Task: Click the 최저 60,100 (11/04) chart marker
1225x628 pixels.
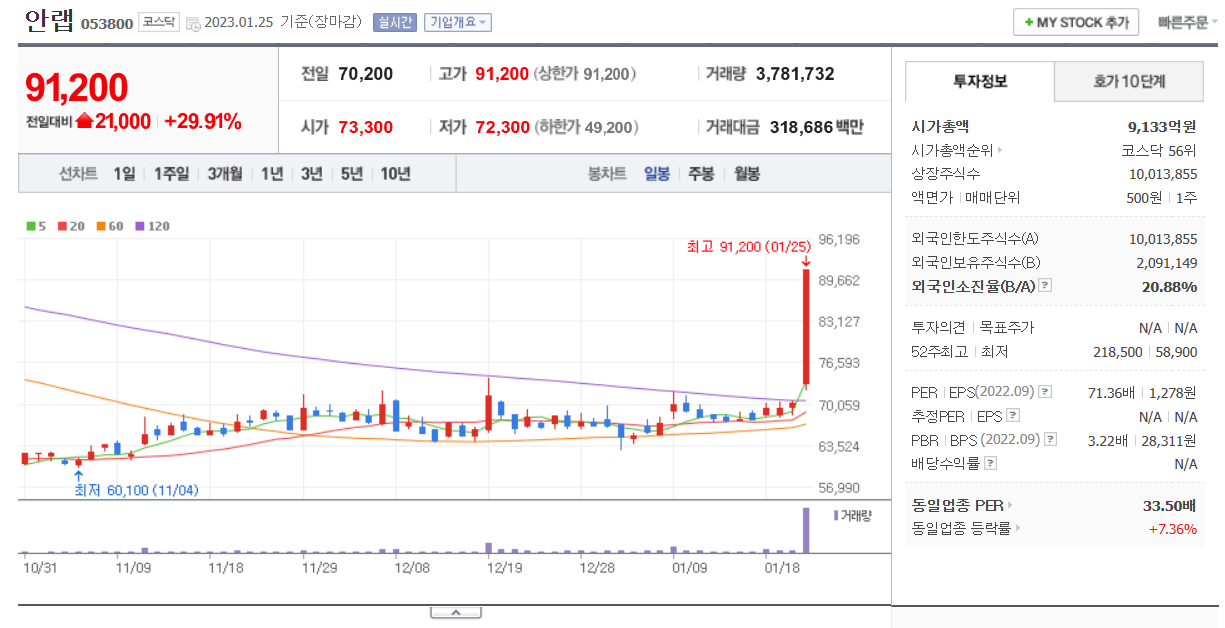Action: [136, 491]
